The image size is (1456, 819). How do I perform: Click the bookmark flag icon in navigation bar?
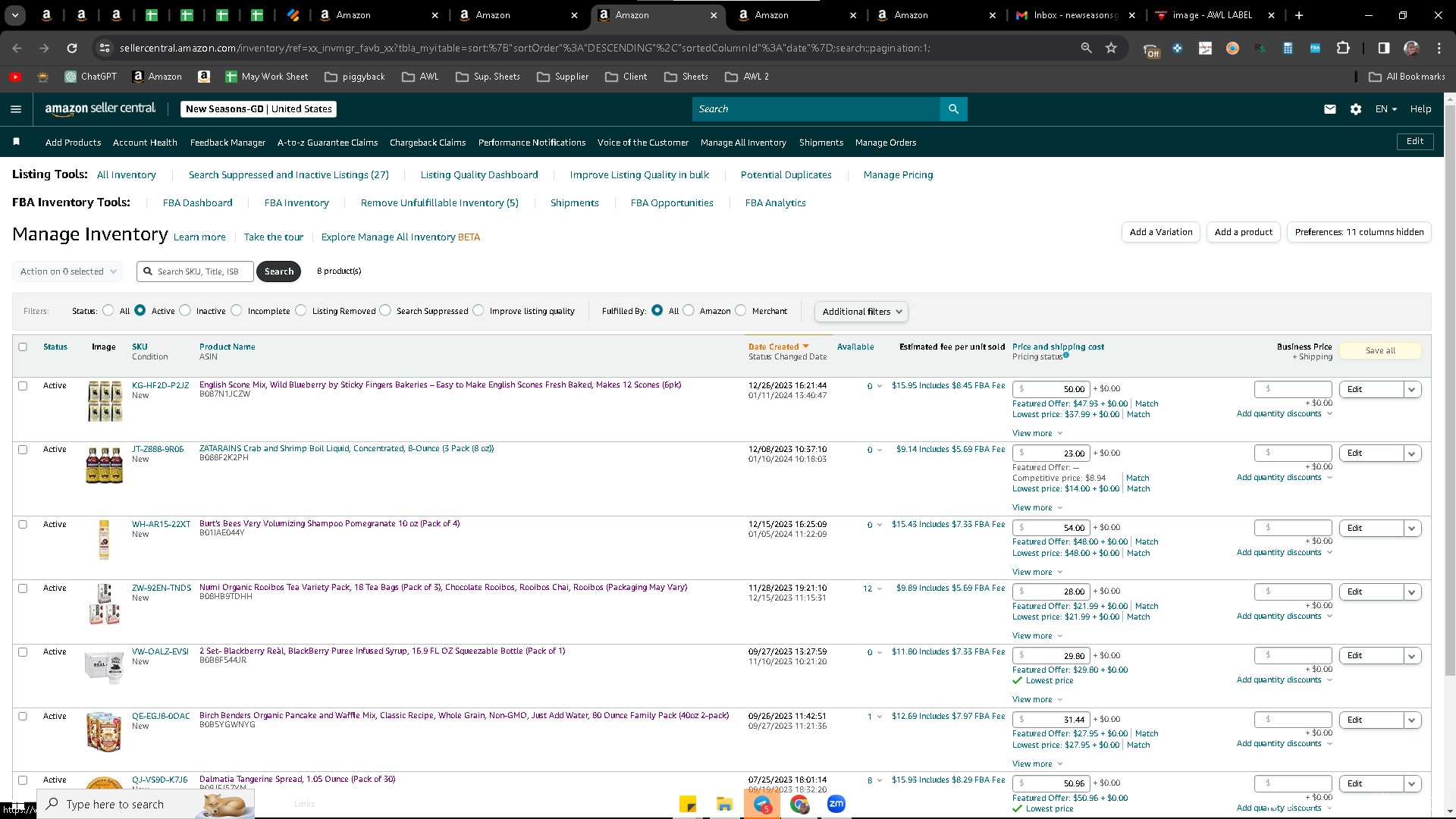coord(16,142)
